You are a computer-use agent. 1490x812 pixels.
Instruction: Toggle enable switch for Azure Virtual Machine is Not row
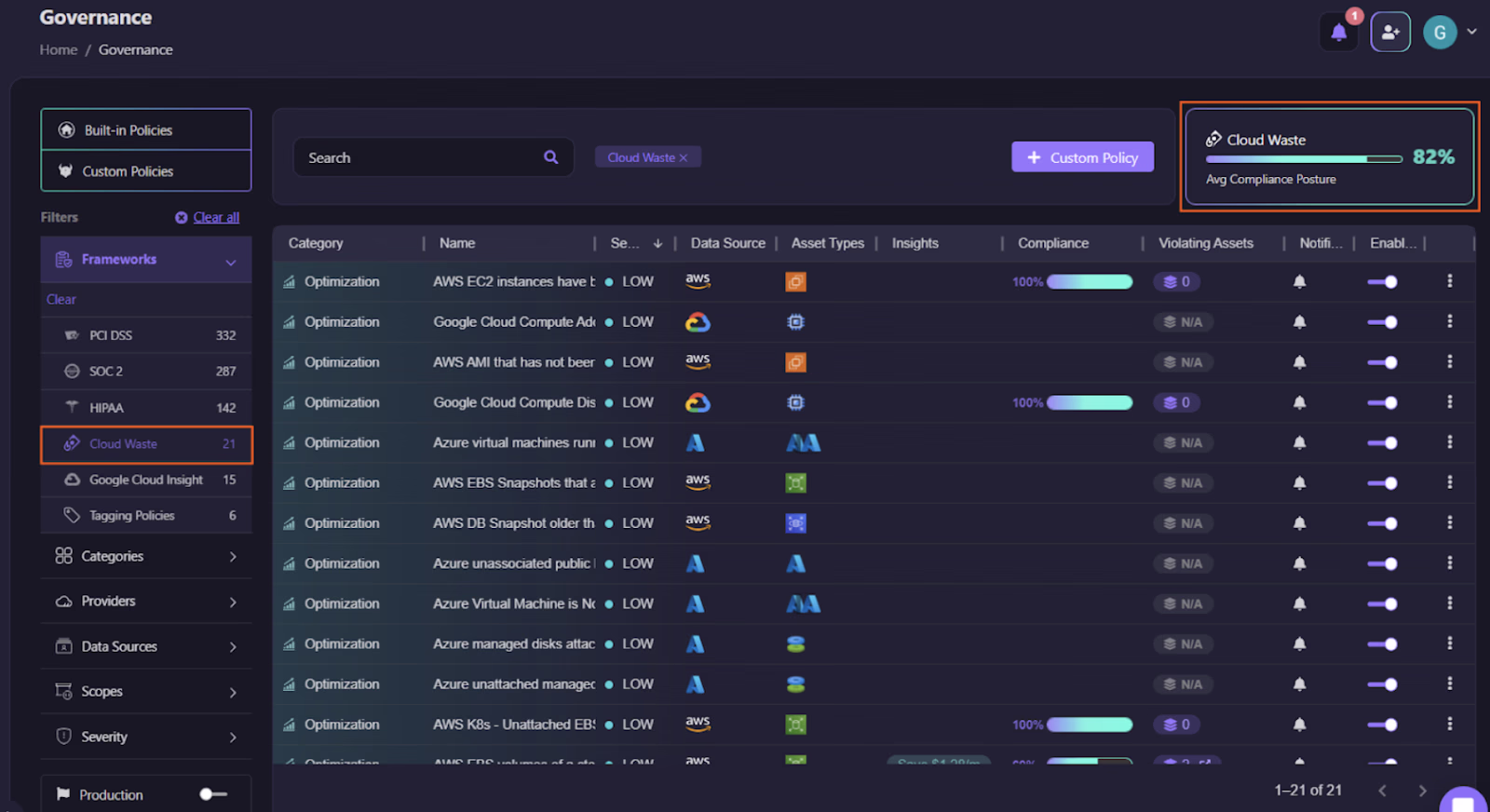point(1382,603)
